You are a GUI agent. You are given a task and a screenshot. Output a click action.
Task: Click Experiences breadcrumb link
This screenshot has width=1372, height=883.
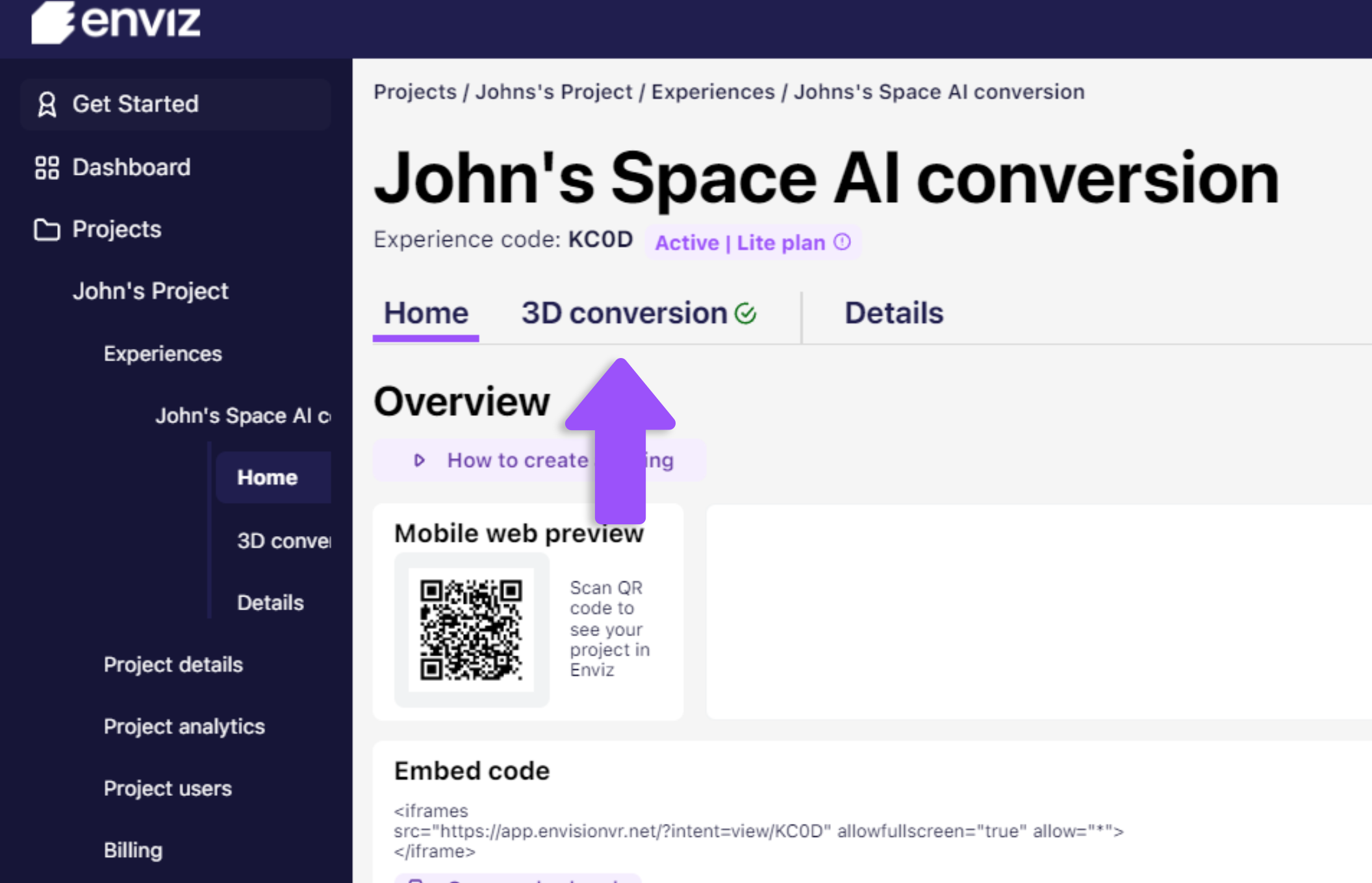click(x=713, y=92)
